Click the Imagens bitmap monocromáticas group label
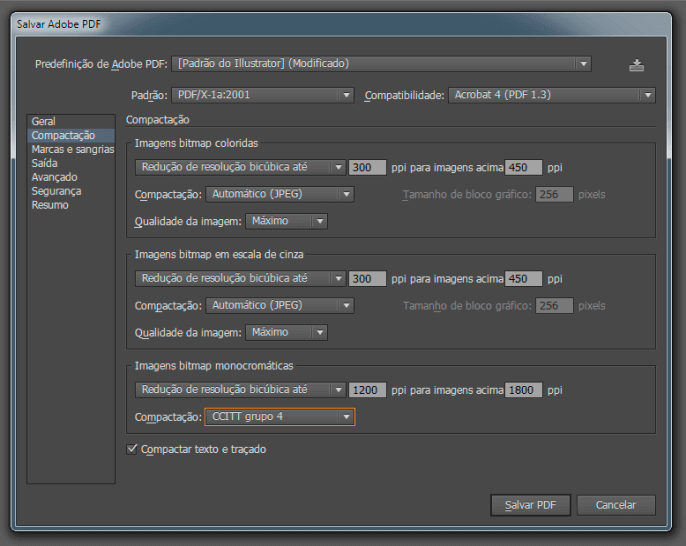The height and width of the screenshot is (546, 686). pos(214,366)
